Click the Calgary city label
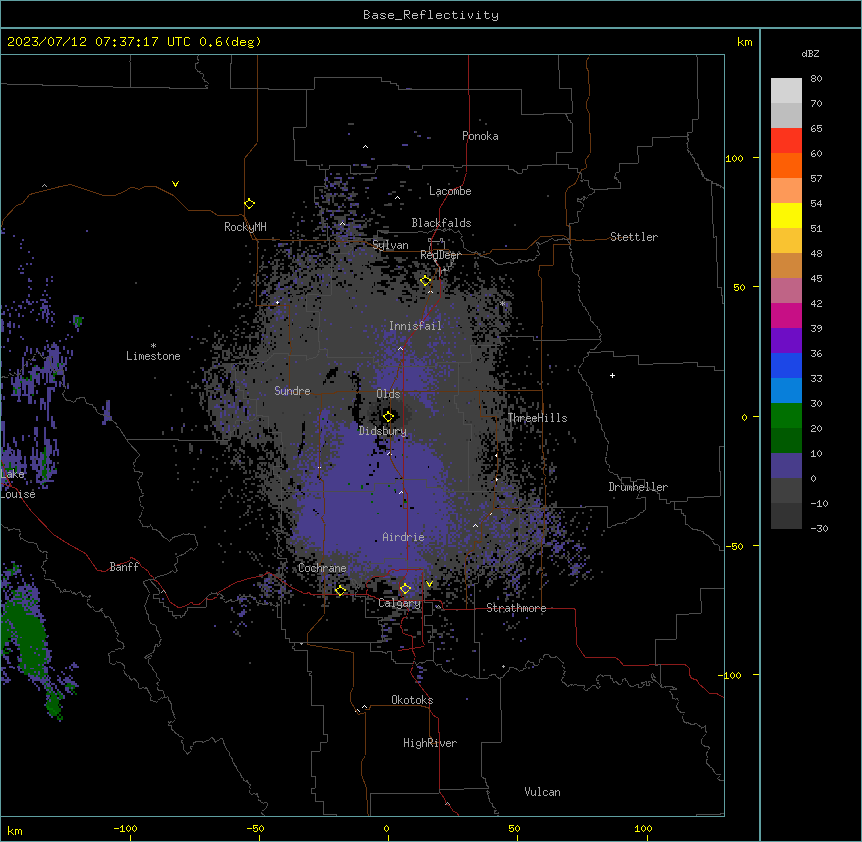The width and height of the screenshot is (862, 842). 400,603
